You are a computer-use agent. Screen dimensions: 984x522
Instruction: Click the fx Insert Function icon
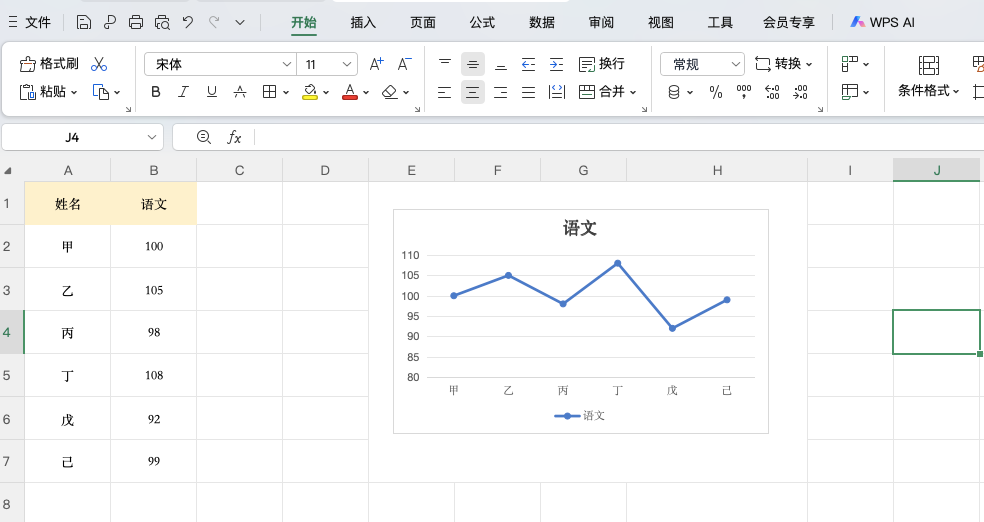click(x=234, y=137)
